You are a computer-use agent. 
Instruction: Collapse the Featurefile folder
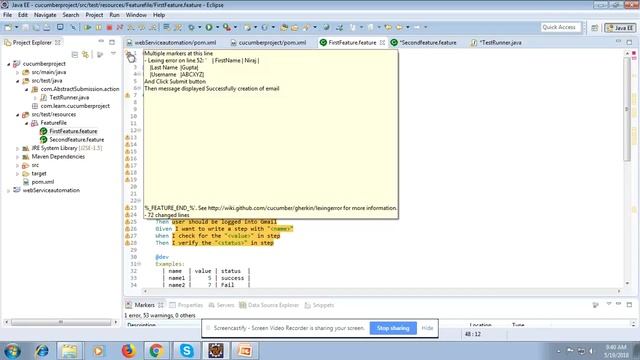click(27, 123)
